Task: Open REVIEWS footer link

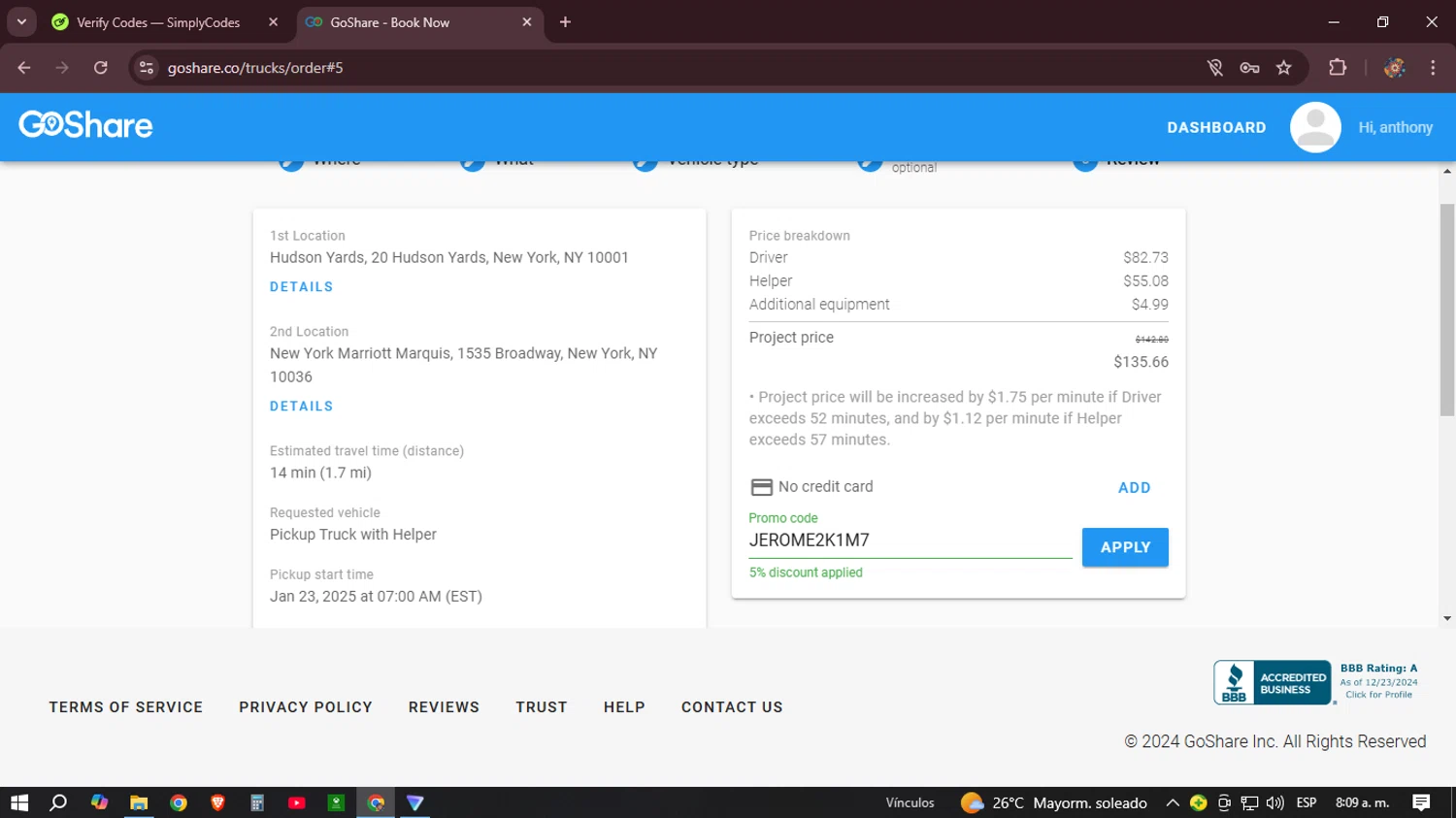Action: pos(444,707)
